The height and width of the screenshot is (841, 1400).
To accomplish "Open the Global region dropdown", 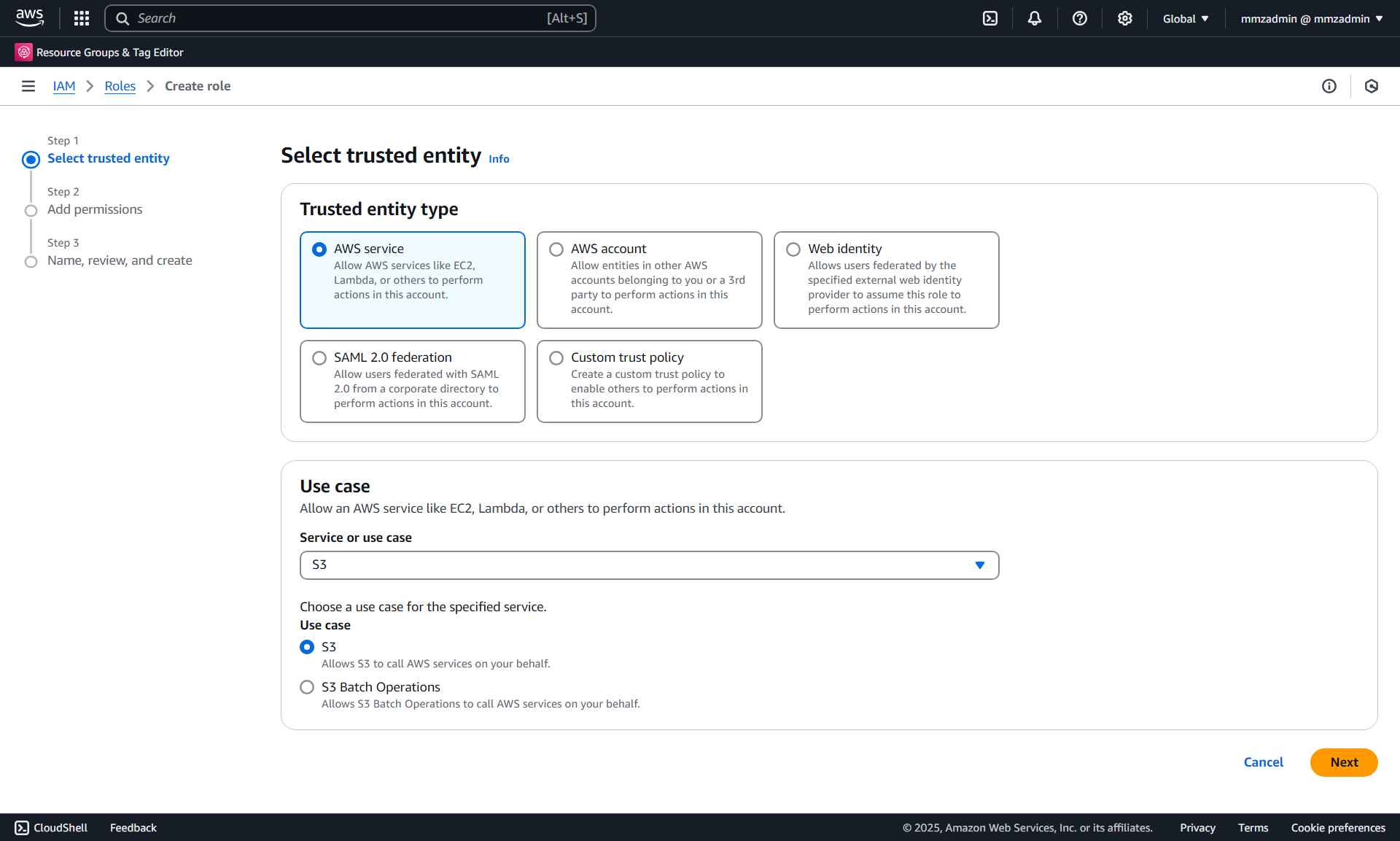I will 1186,18.
